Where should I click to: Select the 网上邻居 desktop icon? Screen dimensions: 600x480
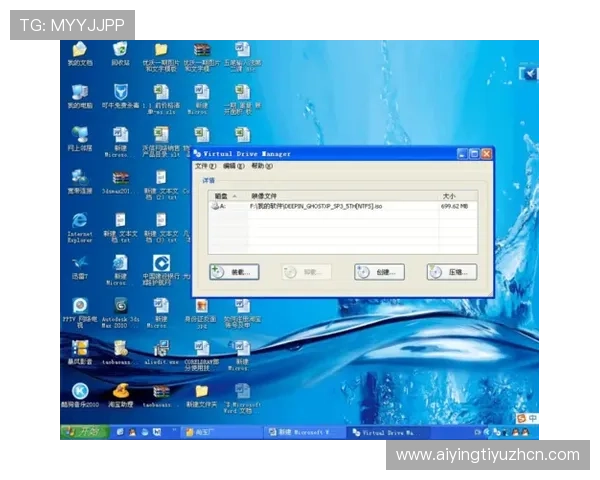click(79, 135)
